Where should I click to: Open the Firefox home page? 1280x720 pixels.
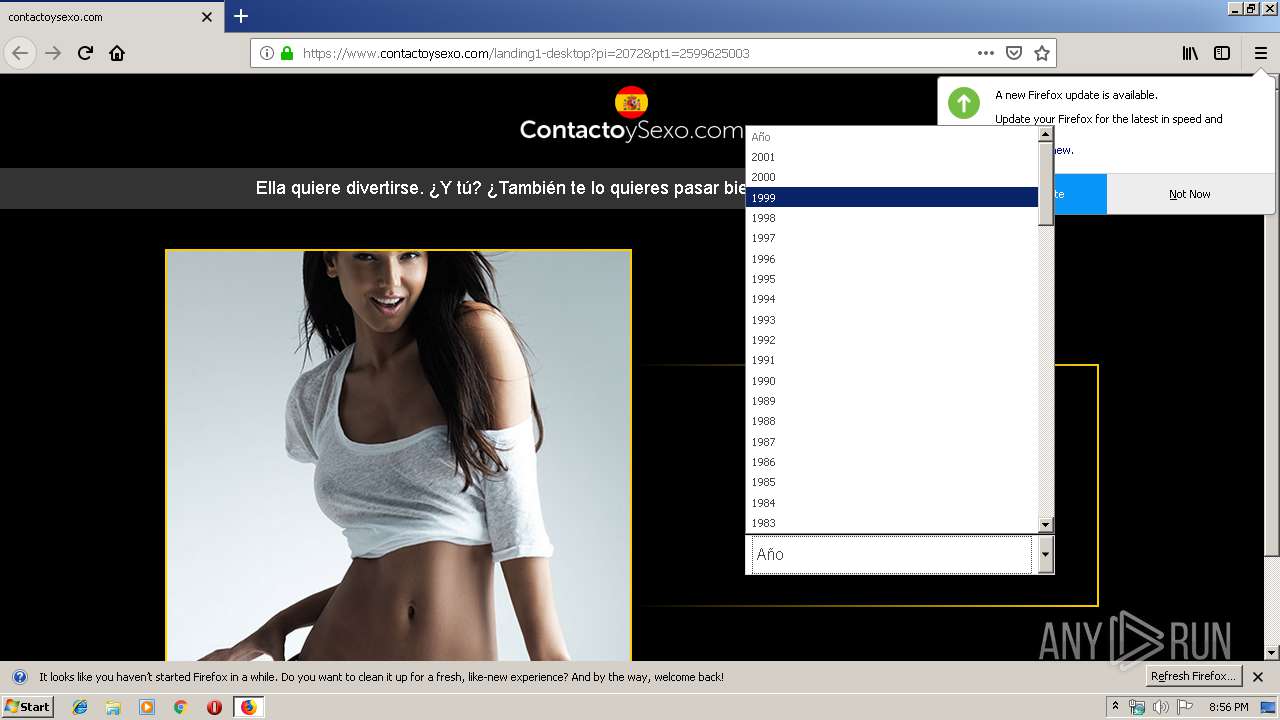click(x=117, y=53)
